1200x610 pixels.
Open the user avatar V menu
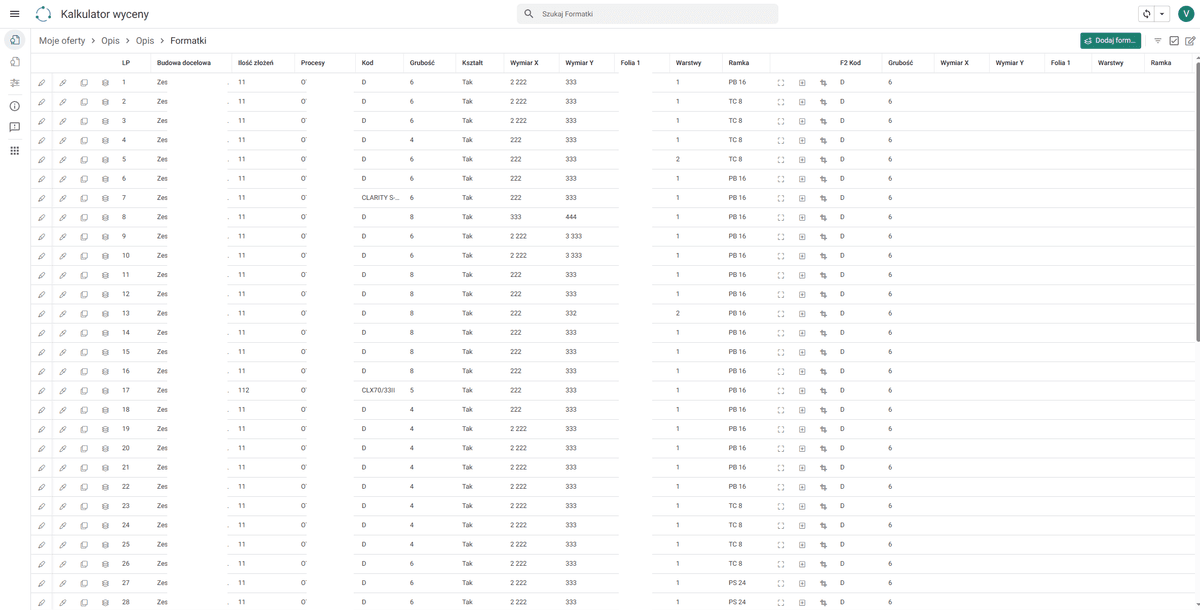1186,14
